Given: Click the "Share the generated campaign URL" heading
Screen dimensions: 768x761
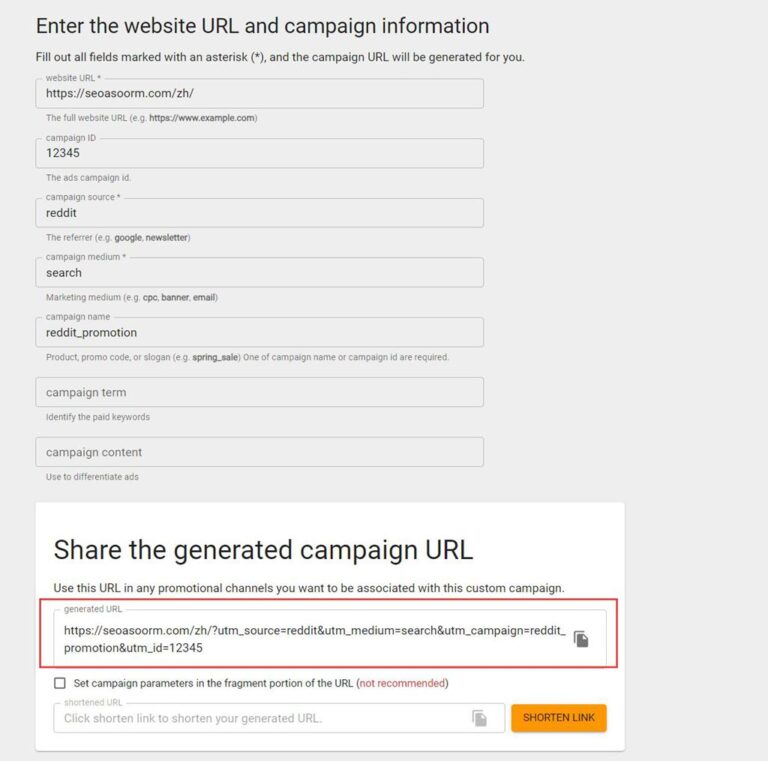Looking at the screenshot, I should (x=263, y=549).
